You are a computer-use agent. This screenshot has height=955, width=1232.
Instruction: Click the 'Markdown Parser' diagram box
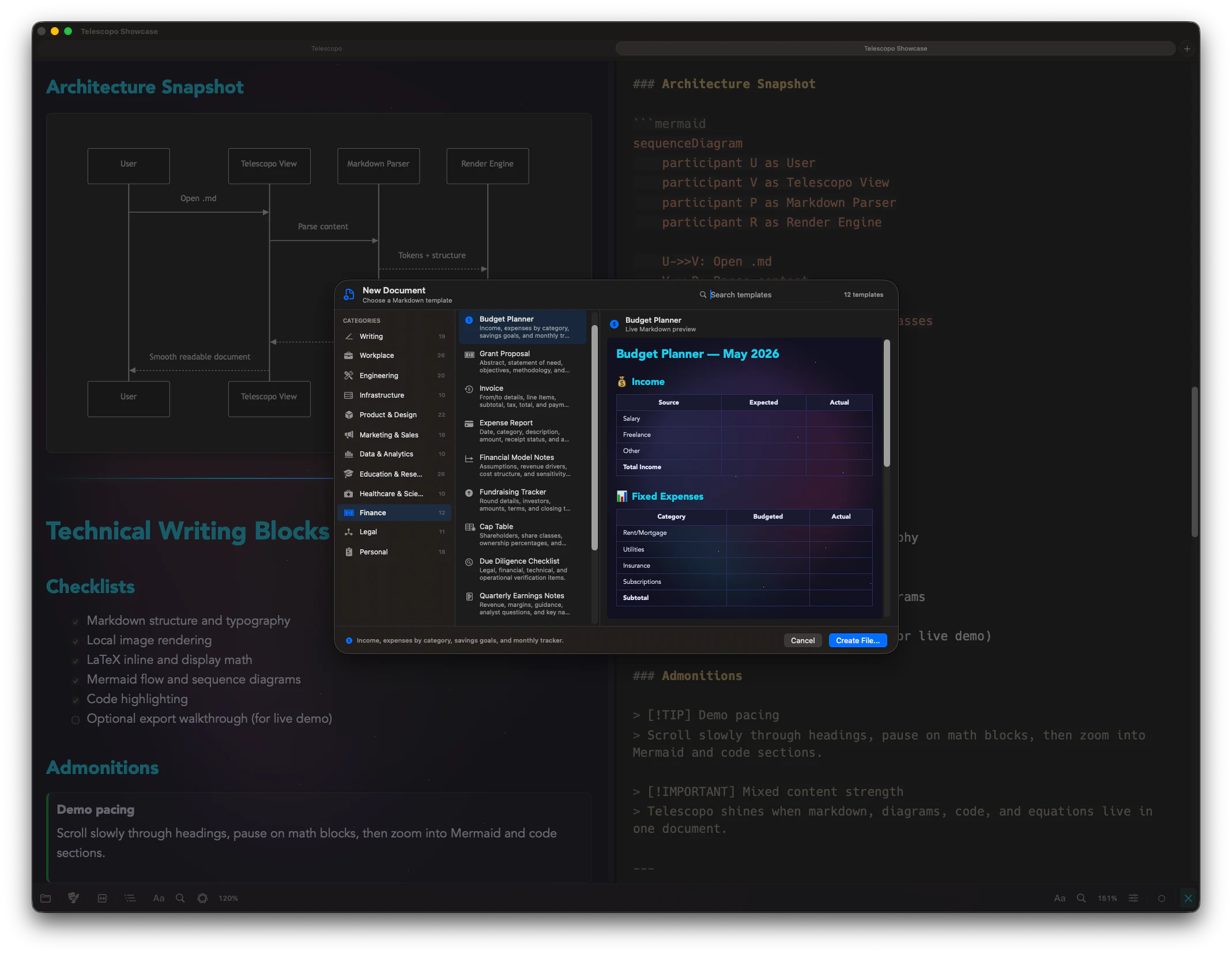pos(378,165)
